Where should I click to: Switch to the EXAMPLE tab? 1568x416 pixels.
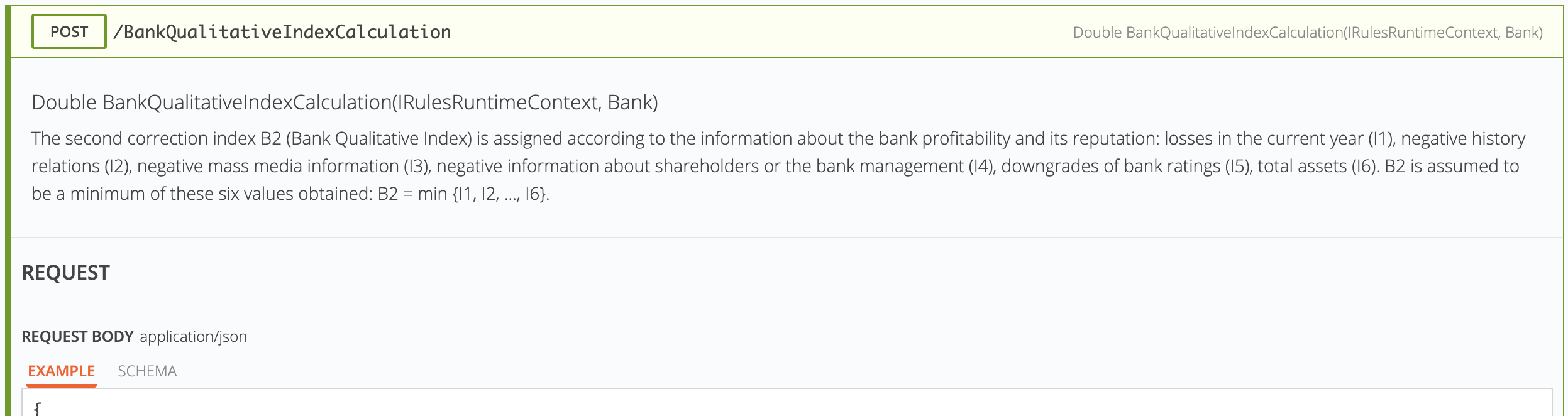click(62, 371)
